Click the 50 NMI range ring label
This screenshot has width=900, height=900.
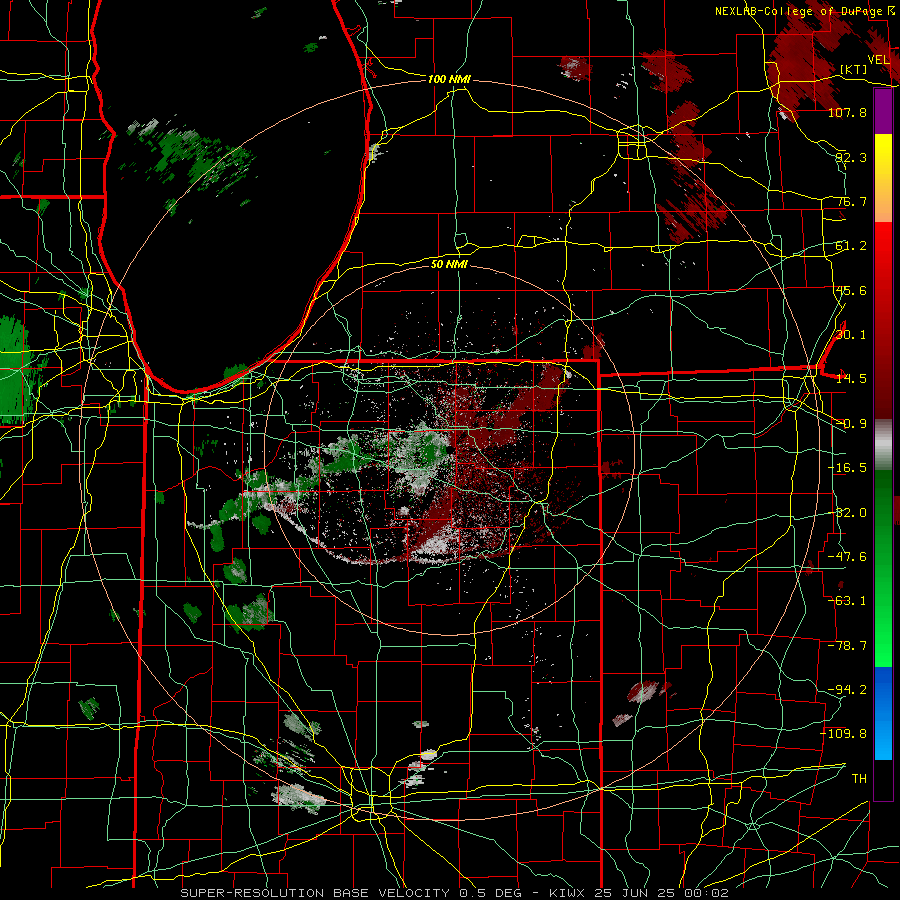pos(449,264)
